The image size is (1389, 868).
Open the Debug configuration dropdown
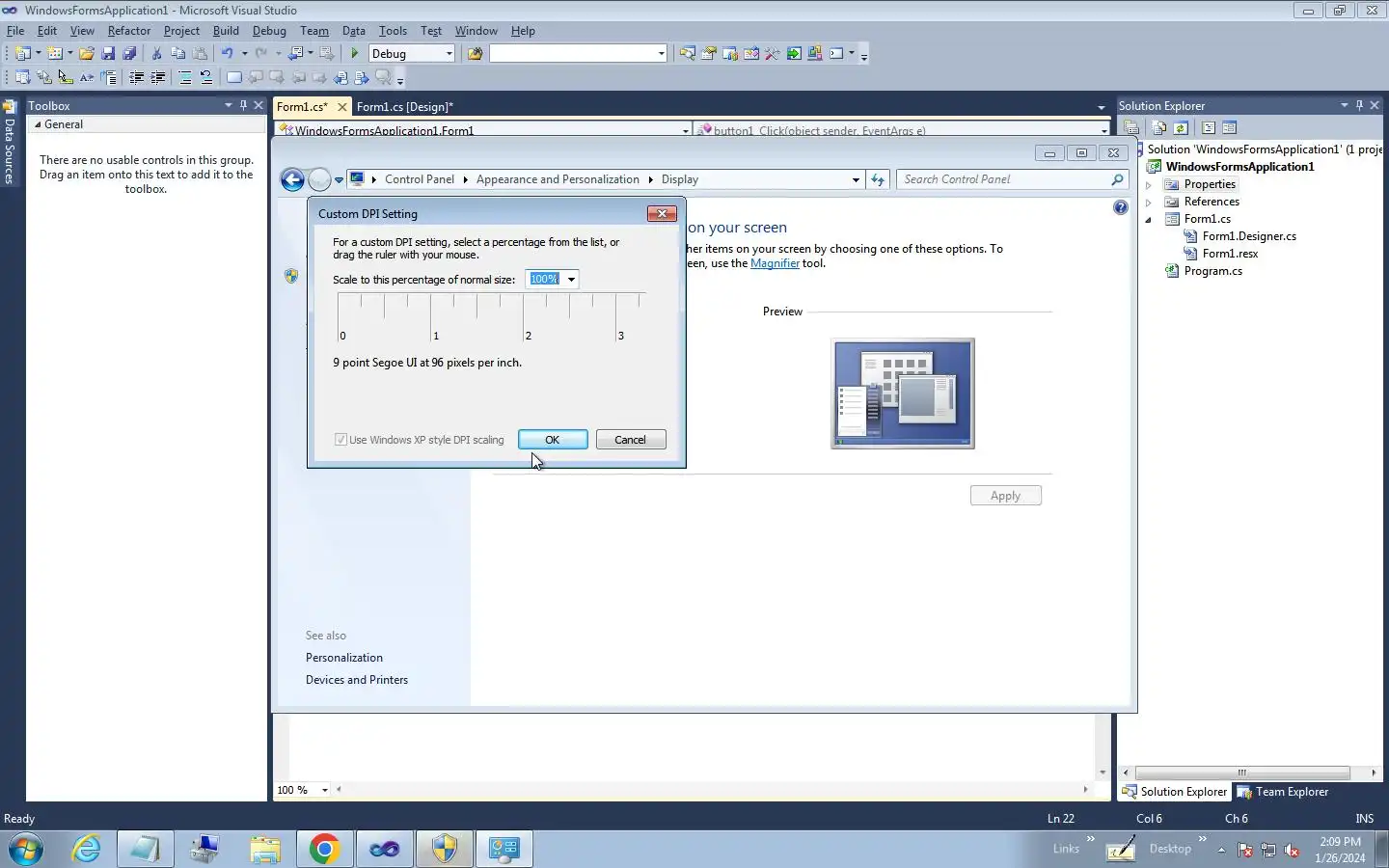tap(449, 54)
